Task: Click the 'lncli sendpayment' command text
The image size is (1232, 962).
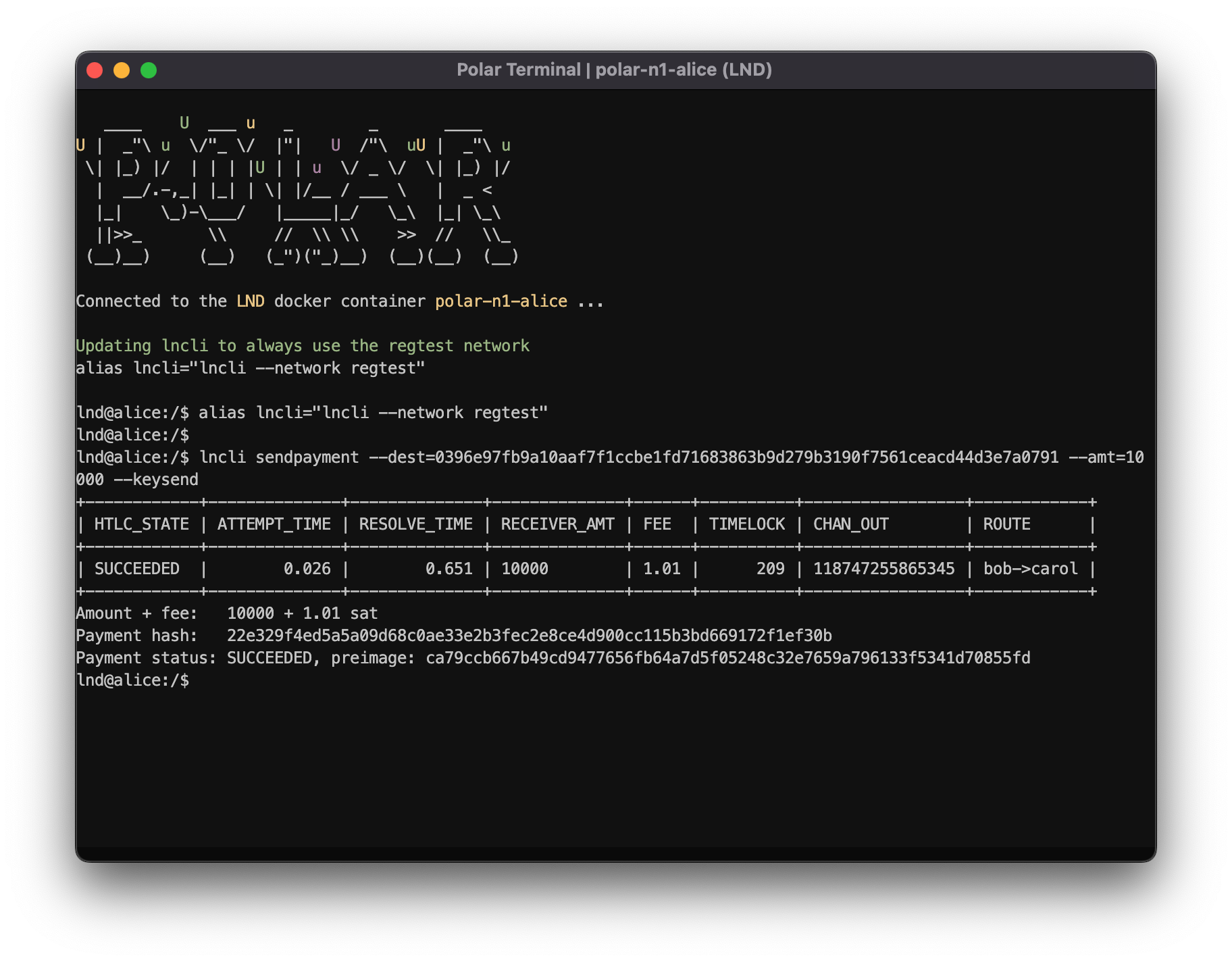Action: point(279,457)
